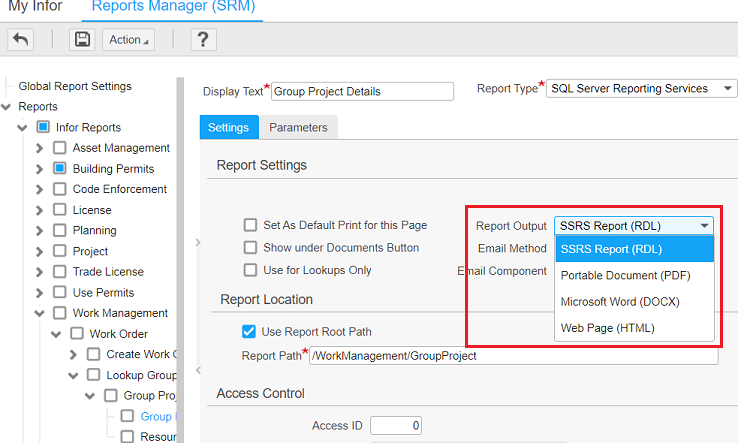Select Global Report Settings in tree
The width and height of the screenshot is (738, 443).
coord(75,86)
